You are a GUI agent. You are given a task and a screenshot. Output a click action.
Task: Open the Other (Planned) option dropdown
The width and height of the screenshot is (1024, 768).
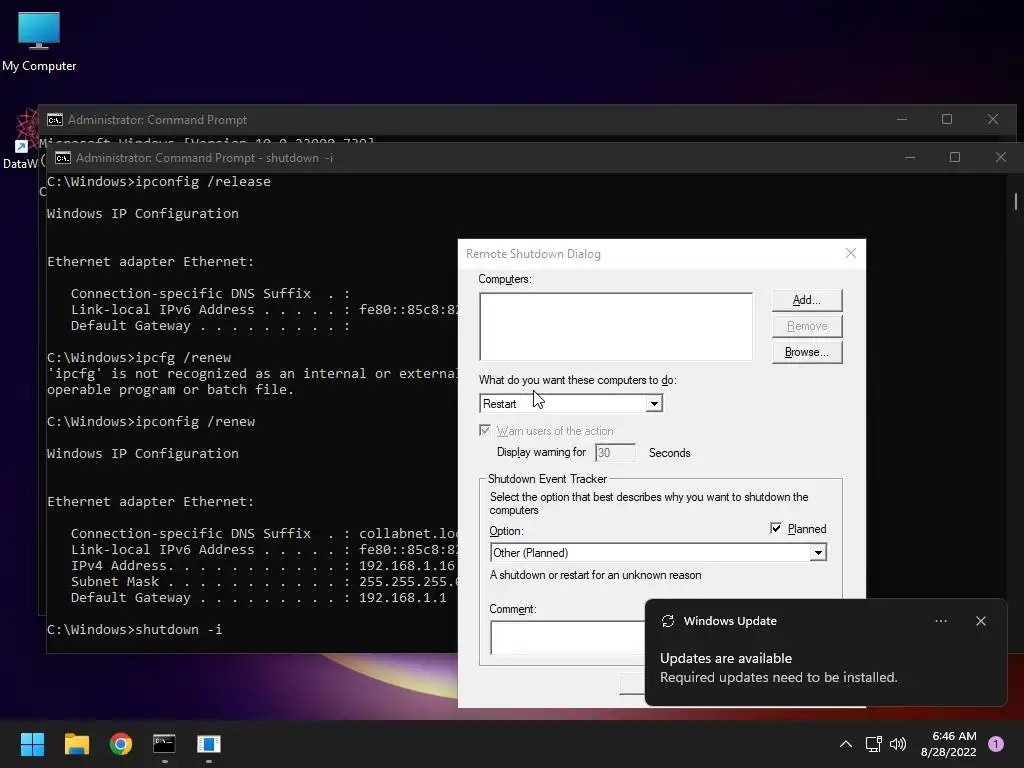pyautogui.click(x=818, y=552)
